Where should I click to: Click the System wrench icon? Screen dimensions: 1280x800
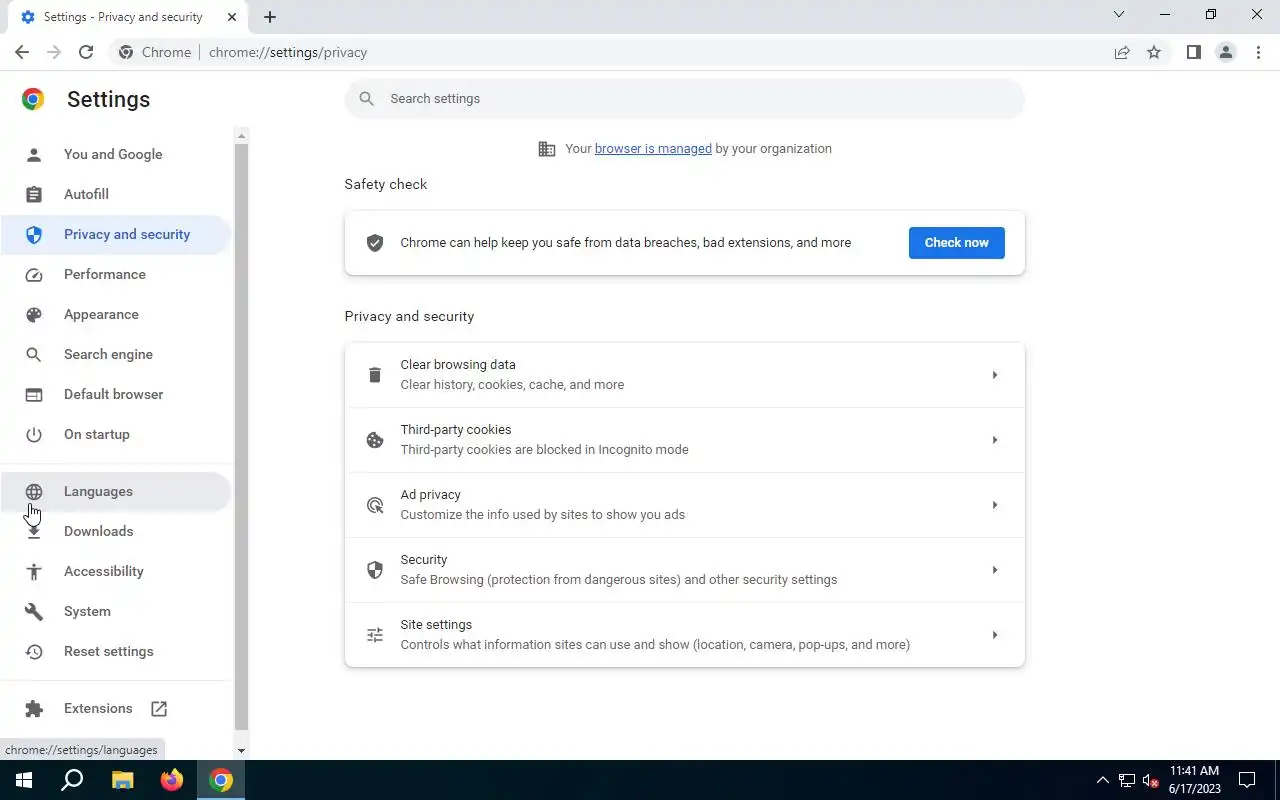(x=34, y=611)
